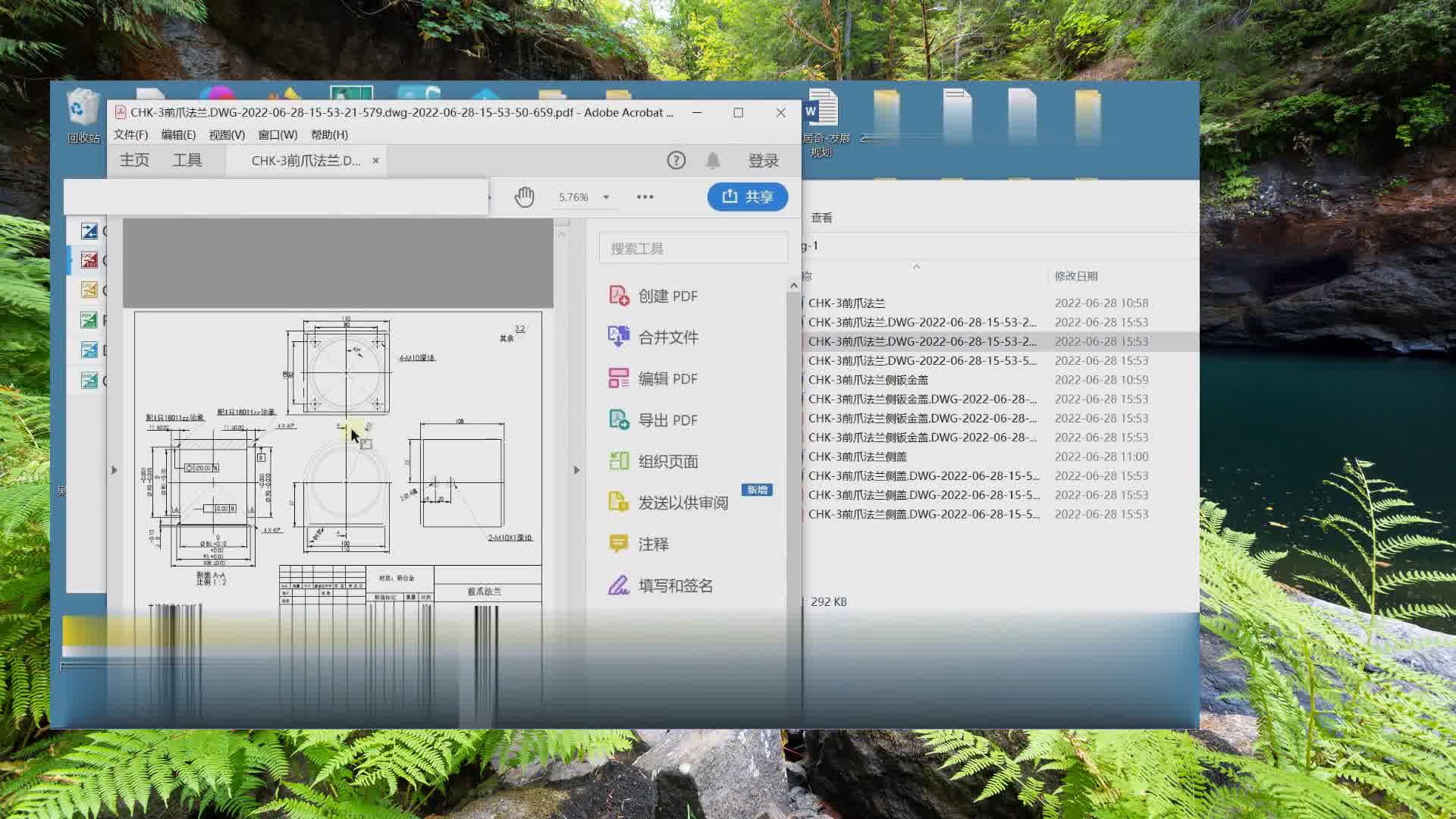This screenshot has width=1456, height=819.
Task: Open the notifications bell in Acrobat
Action: (x=713, y=160)
